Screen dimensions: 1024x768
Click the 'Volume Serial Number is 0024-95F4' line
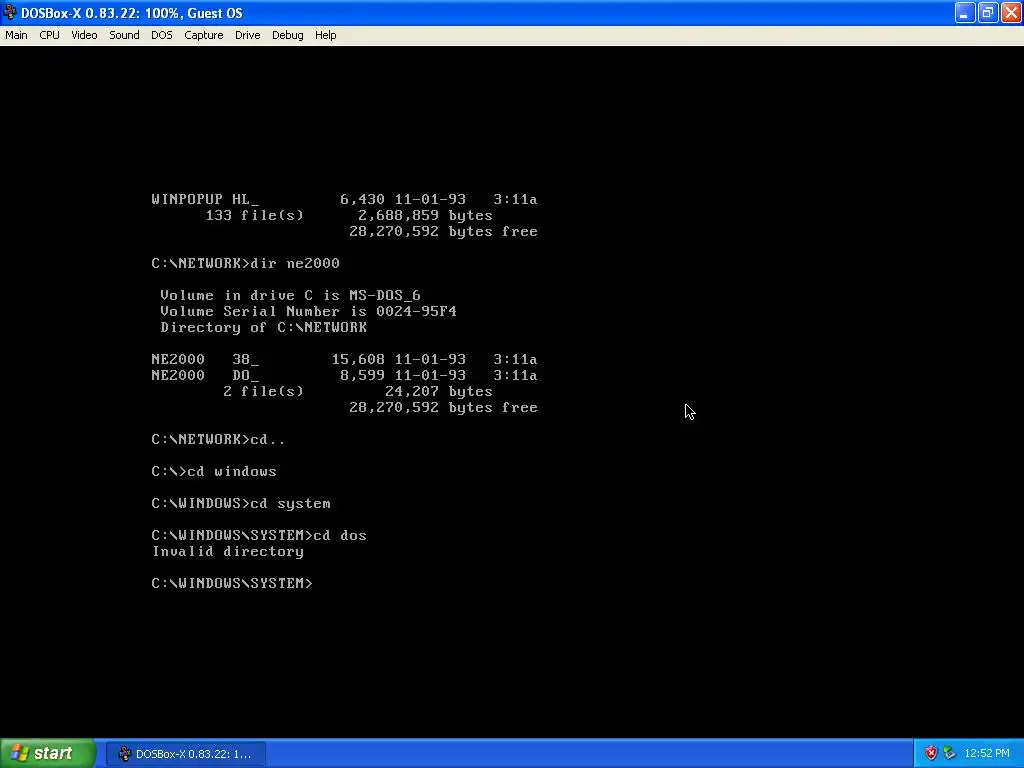tap(308, 312)
